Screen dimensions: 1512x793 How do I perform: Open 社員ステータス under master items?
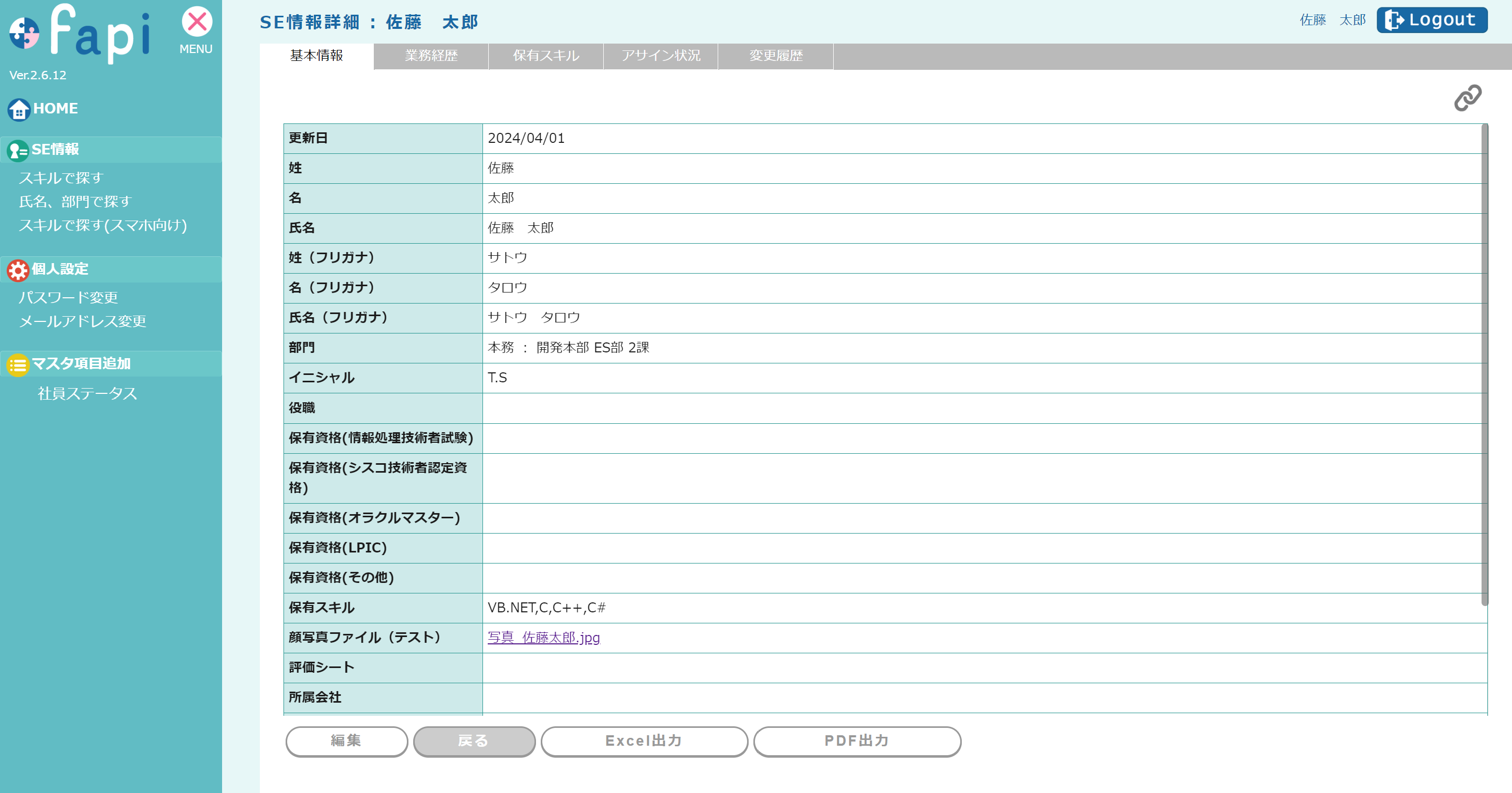88,393
